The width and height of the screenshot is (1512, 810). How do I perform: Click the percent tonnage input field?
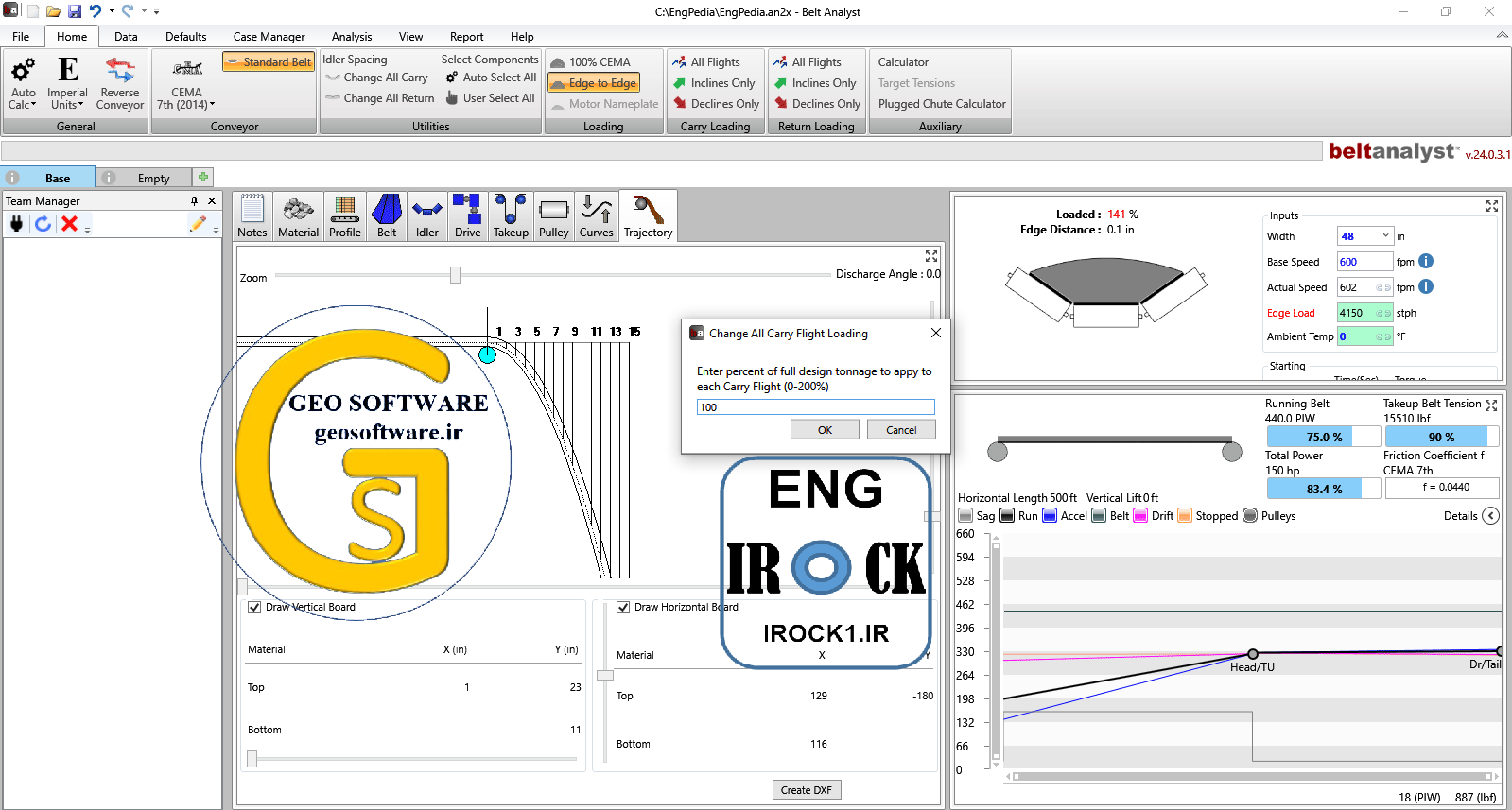[x=815, y=407]
